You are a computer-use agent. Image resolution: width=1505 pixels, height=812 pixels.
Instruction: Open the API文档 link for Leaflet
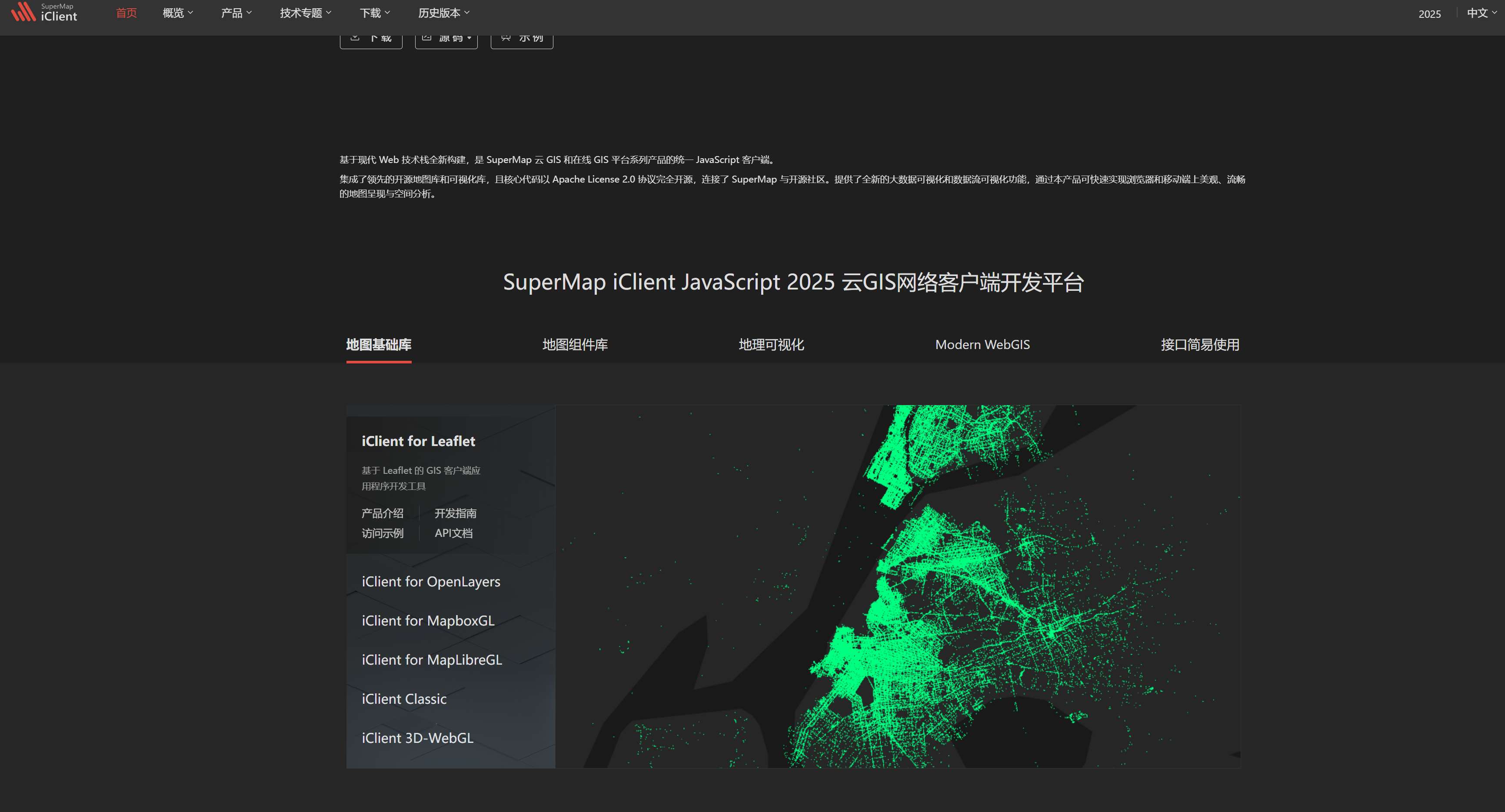pyautogui.click(x=453, y=533)
